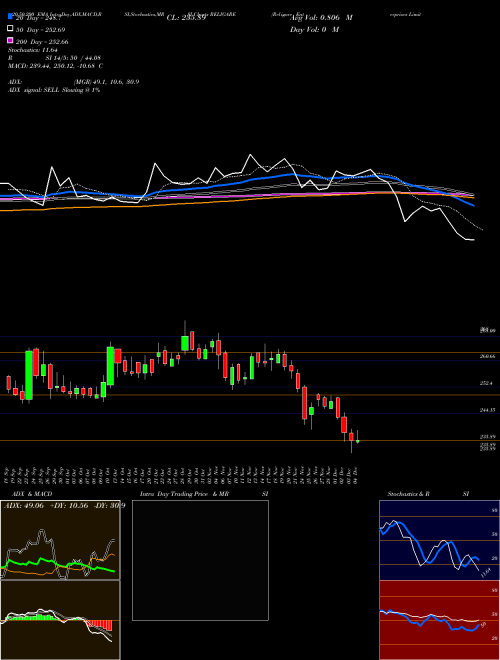Screen dimensions: 500x660
Task: Click the ADX (MGR) values line
Action: (74, 82)
